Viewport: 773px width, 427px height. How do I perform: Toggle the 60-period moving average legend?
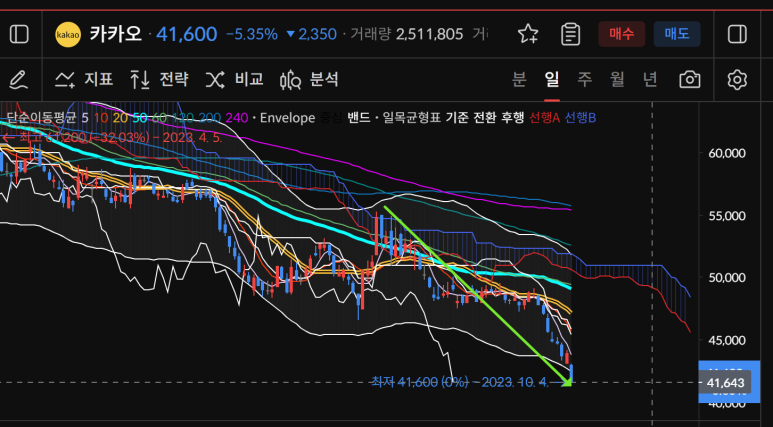click(x=159, y=118)
